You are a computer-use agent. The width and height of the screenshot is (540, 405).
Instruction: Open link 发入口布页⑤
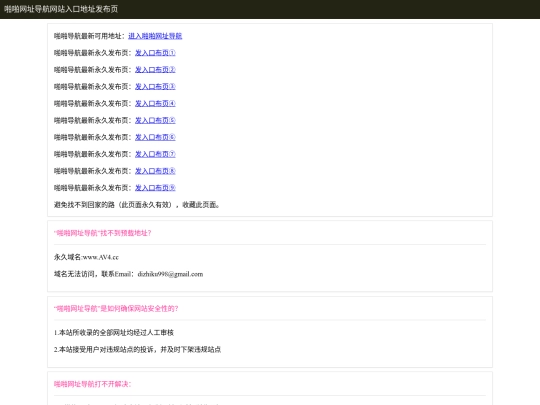(x=155, y=120)
